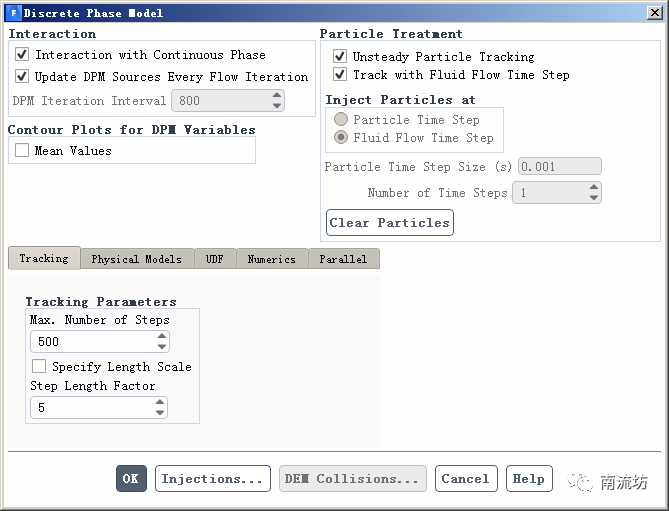The image size is (669, 511).
Task: Open the UDF tab
Action: tap(215, 259)
